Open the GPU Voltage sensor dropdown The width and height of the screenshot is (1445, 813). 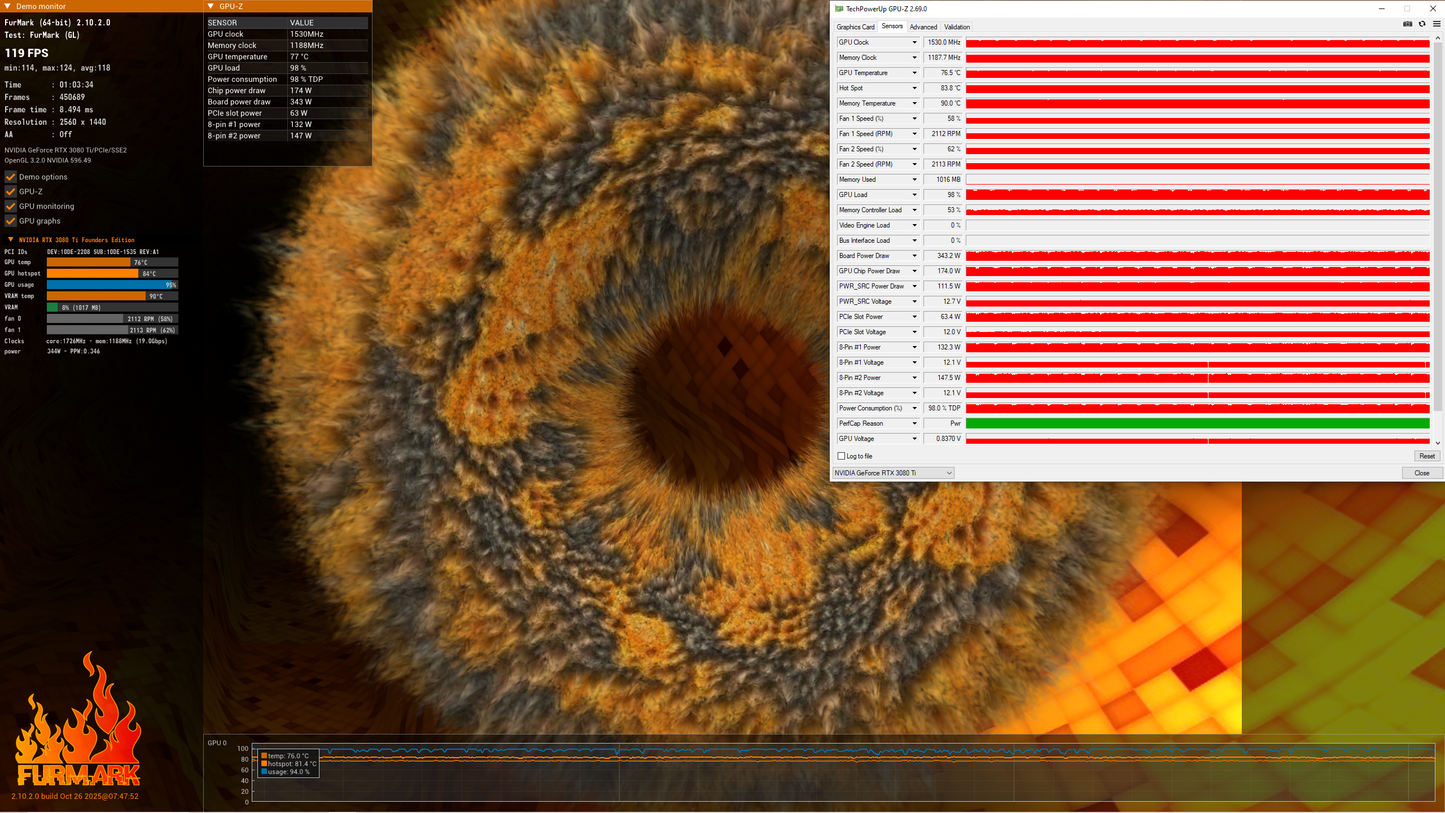(914, 439)
